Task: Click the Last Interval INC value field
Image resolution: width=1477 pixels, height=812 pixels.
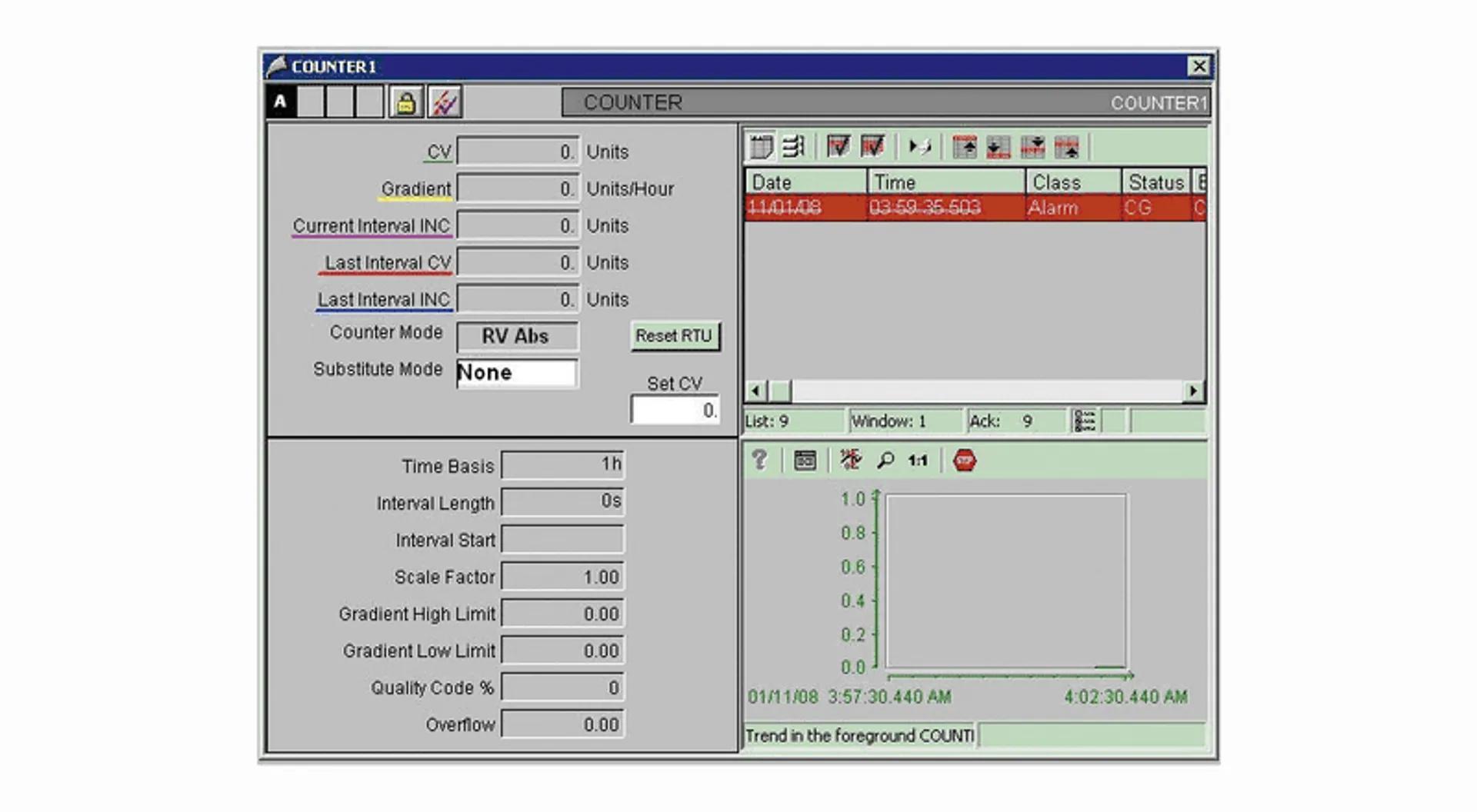Action: tap(517, 299)
